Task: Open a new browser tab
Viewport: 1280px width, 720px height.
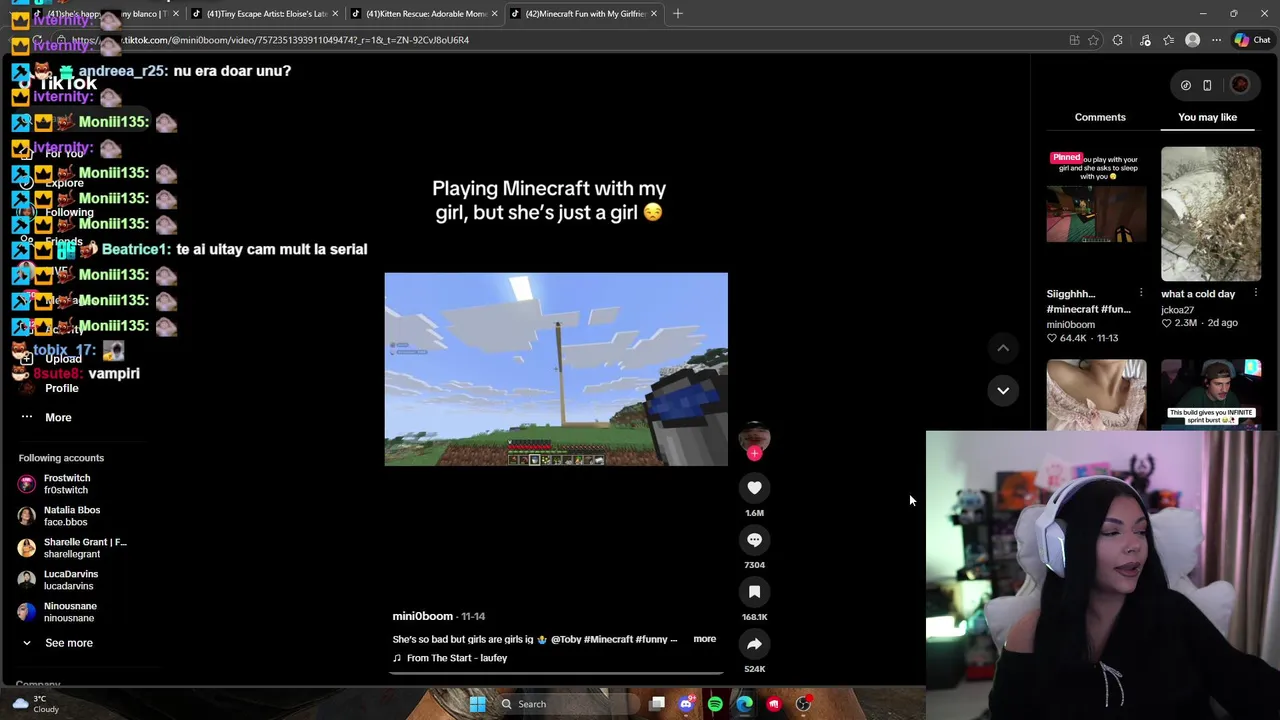Action: tap(677, 13)
